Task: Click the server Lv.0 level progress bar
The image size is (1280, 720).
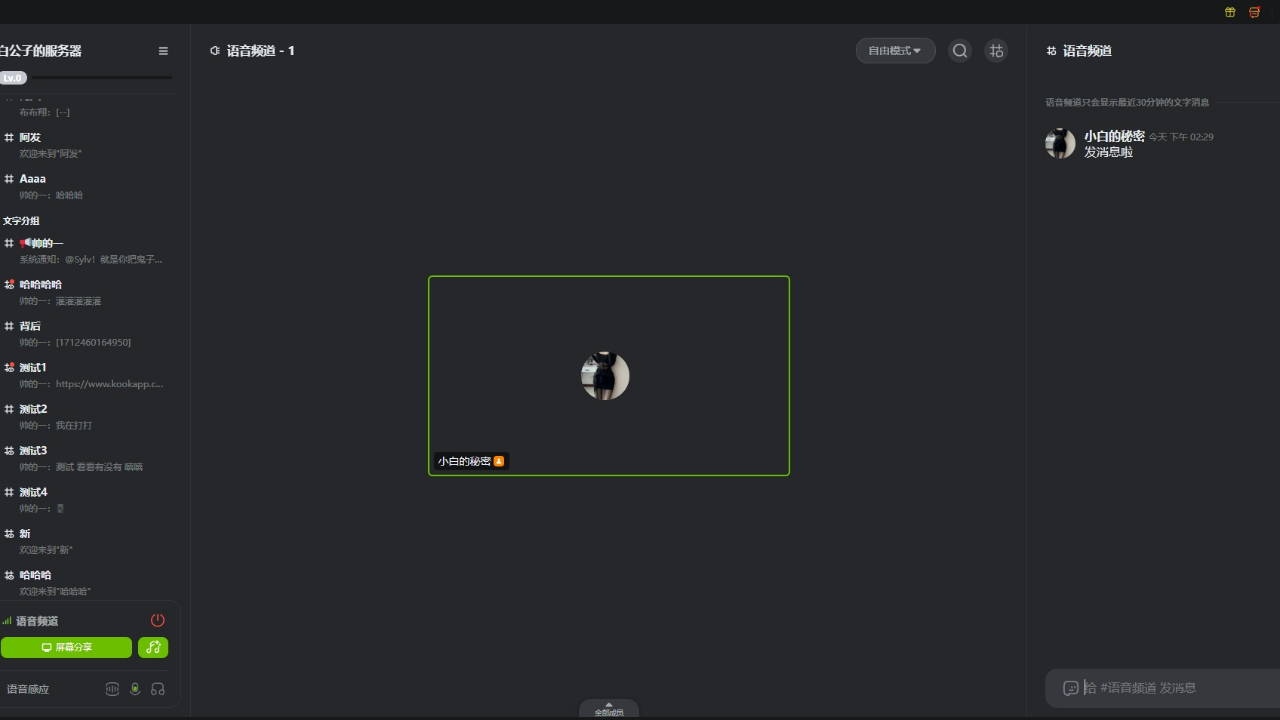Action: [100, 78]
